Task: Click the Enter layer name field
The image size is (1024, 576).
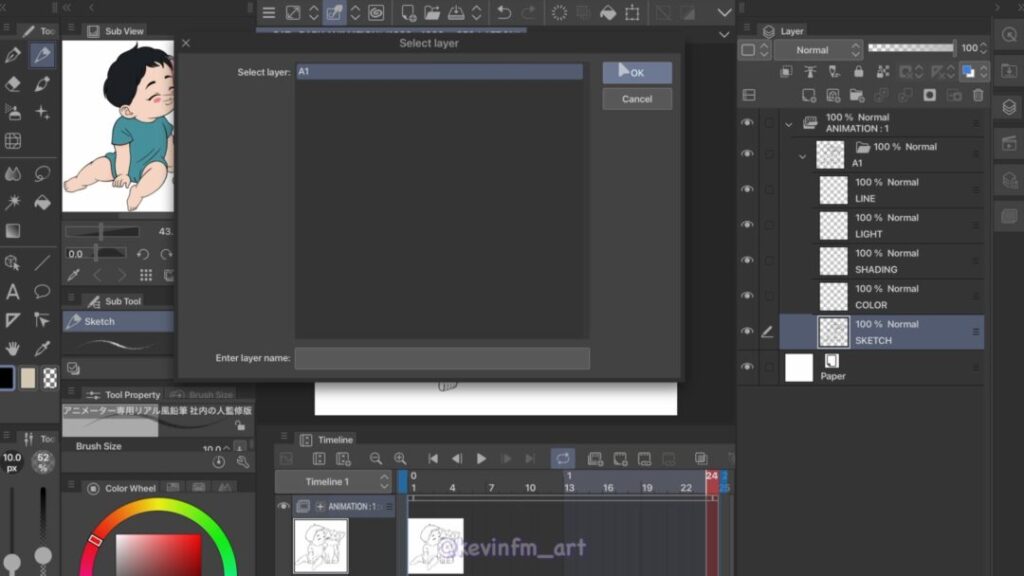Action: tap(442, 358)
